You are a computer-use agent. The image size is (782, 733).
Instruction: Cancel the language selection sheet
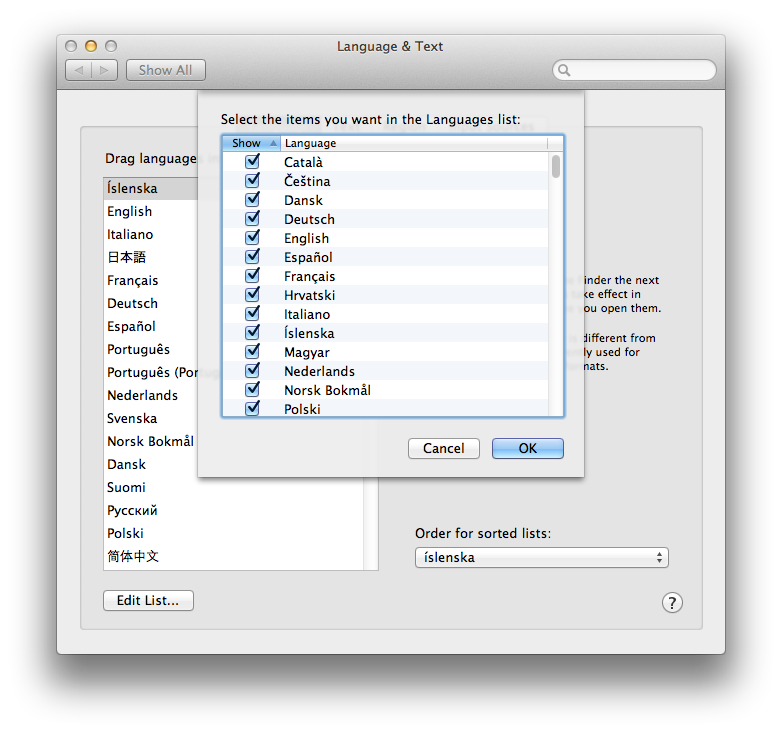click(443, 449)
